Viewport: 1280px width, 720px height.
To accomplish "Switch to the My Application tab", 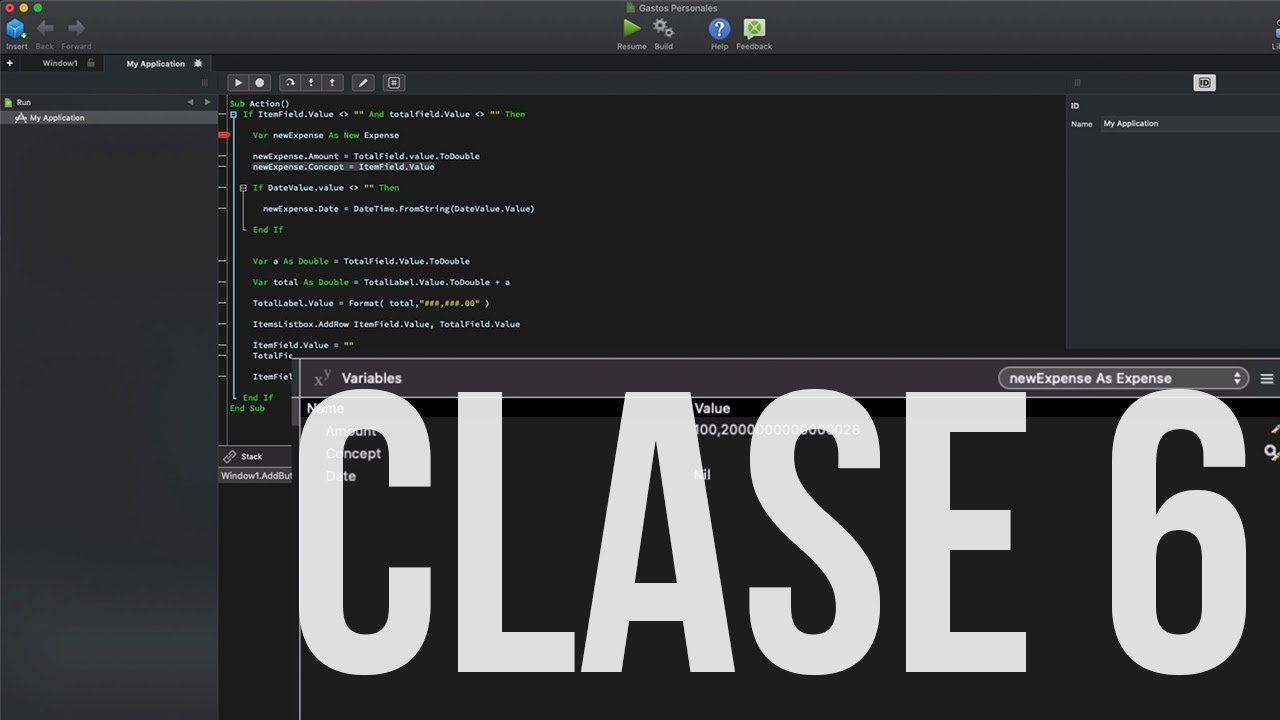I will coord(155,63).
